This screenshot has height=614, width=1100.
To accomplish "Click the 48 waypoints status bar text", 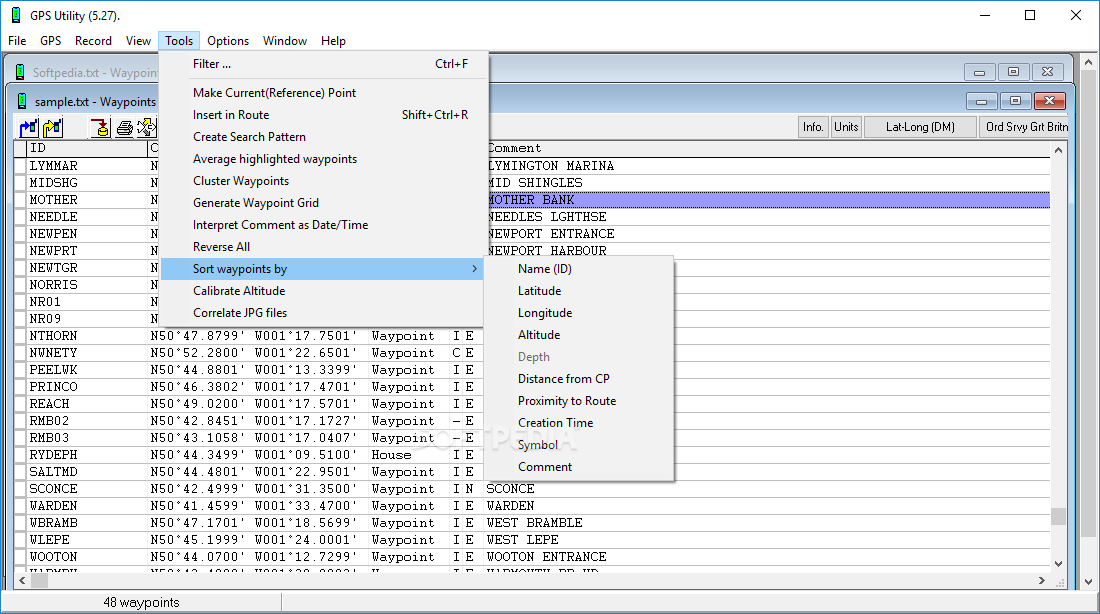I will pos(141,603).
